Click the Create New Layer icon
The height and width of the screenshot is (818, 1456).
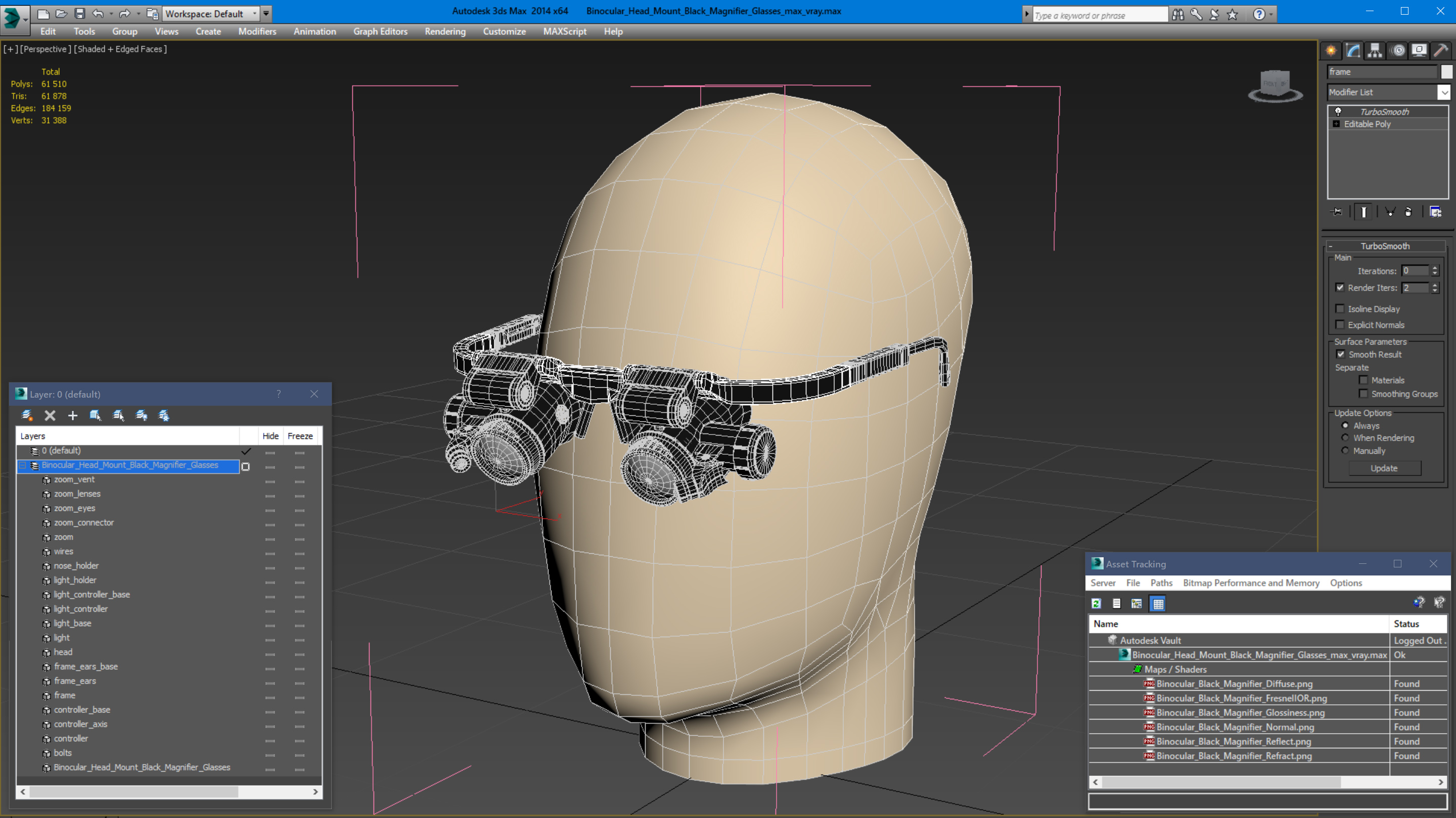[27, 416]
